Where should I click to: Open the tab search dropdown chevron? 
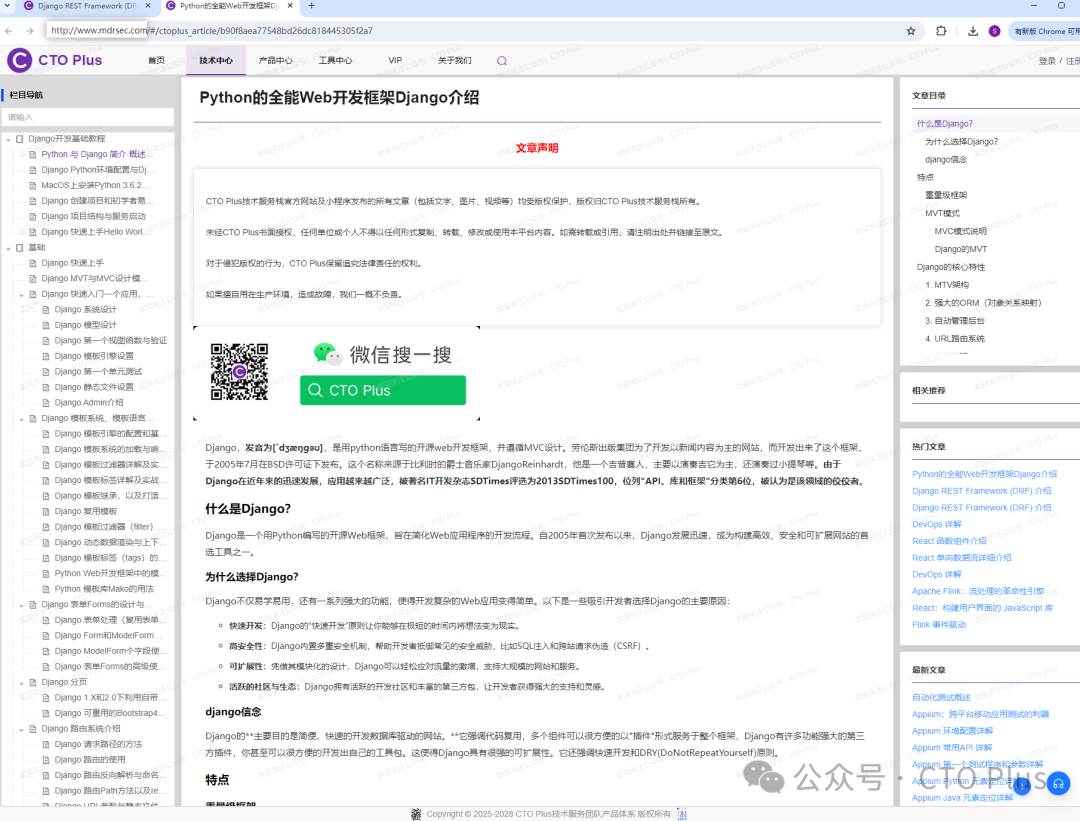click(x=7, y=6)
